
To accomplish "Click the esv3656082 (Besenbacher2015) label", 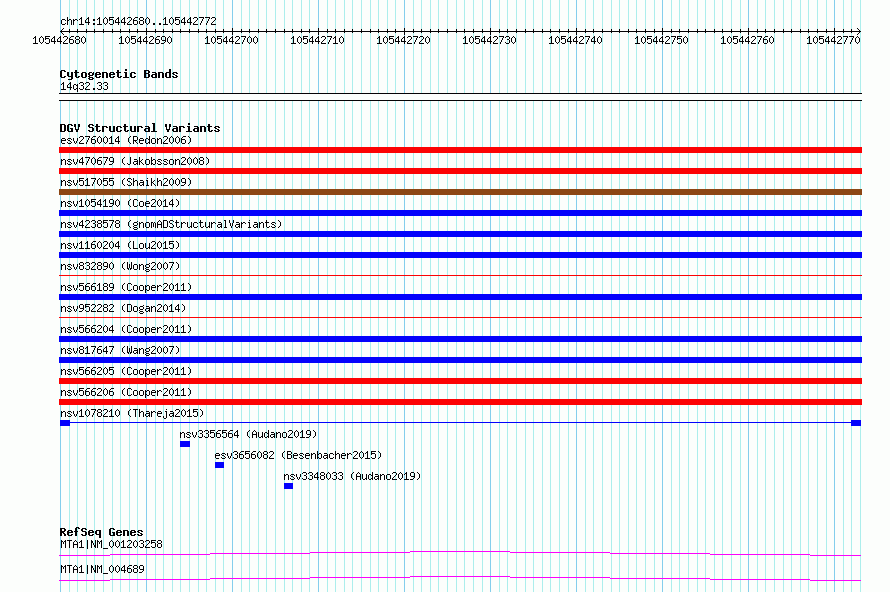I will coord(298,455).
